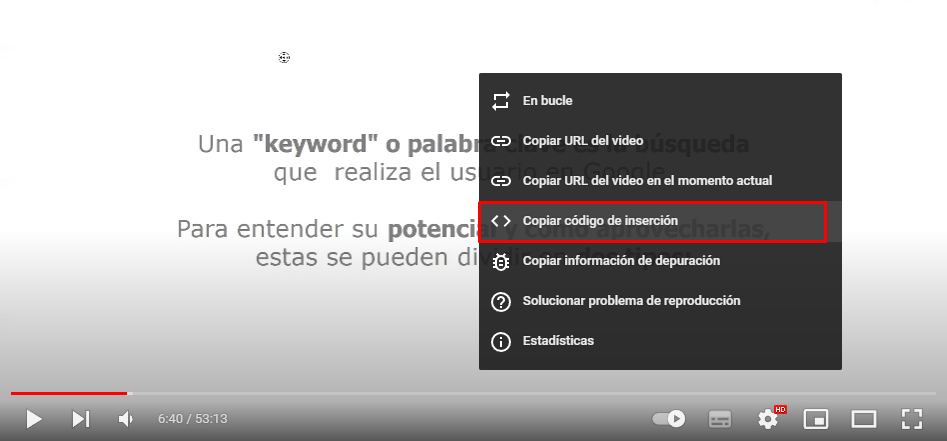Click the Play button in player controls

click(x=34, y=419)
